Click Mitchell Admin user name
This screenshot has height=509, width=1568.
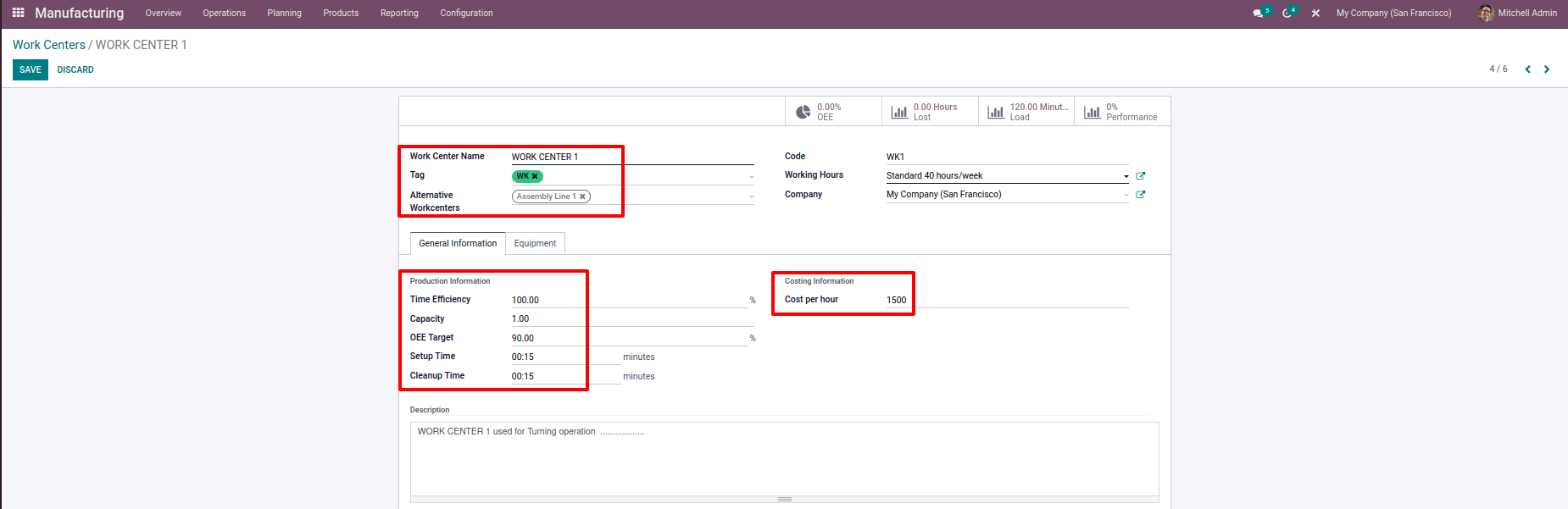click(1527, 14)
